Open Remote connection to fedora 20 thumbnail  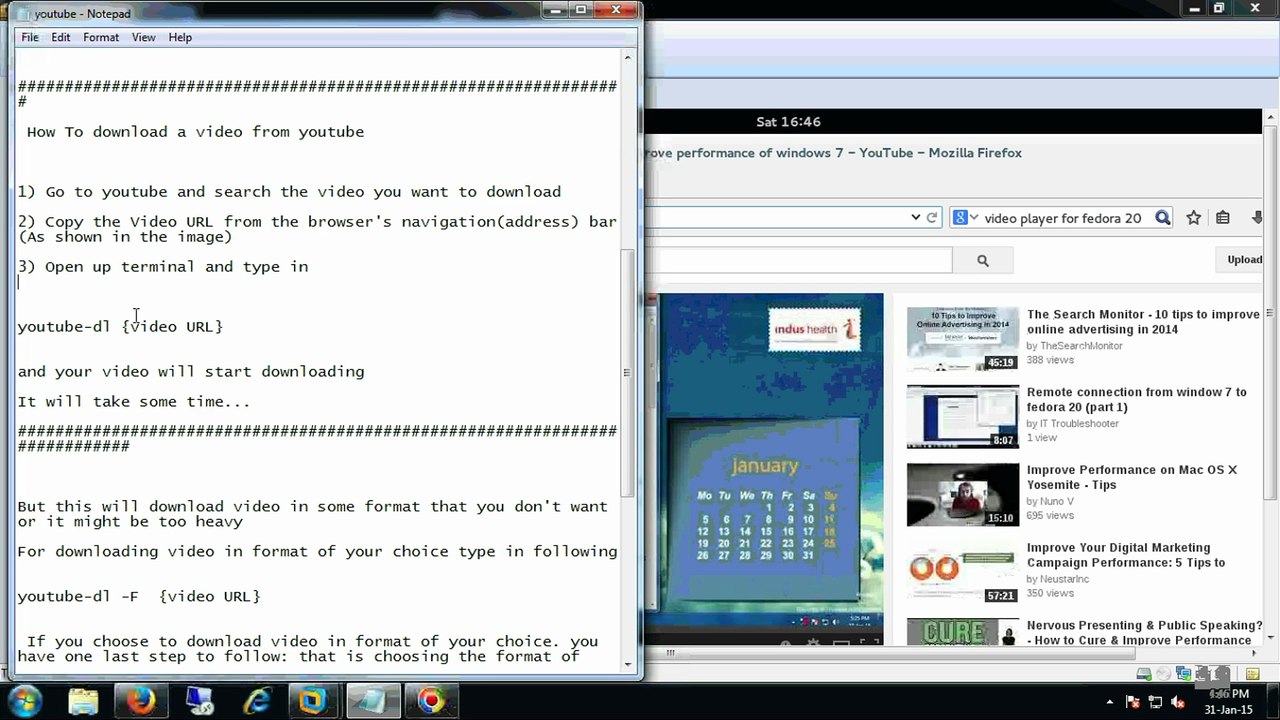[963, 417]
